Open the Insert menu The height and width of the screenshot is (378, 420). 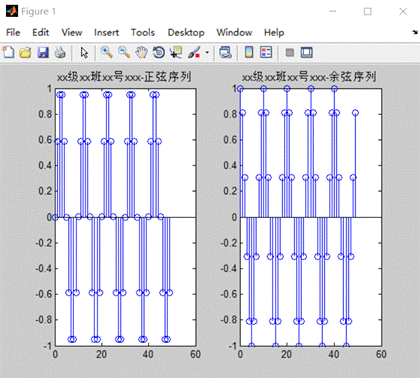pos(106,32)
